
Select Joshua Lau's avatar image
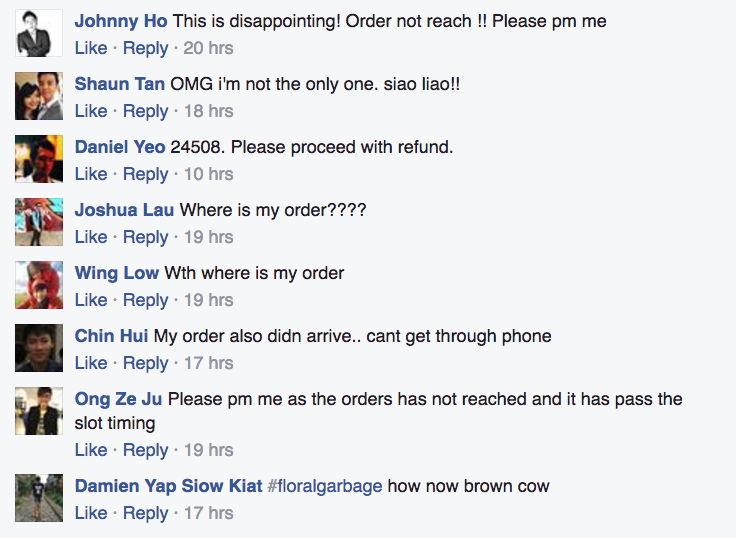[39, 222]
